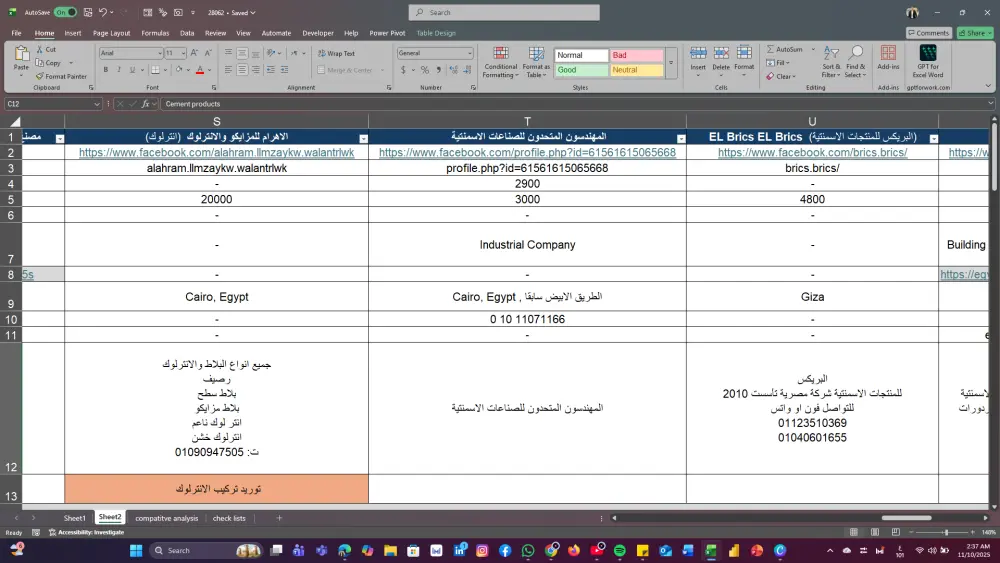
Task: Expand the cell Styles gallery
Action: [671, 63]
